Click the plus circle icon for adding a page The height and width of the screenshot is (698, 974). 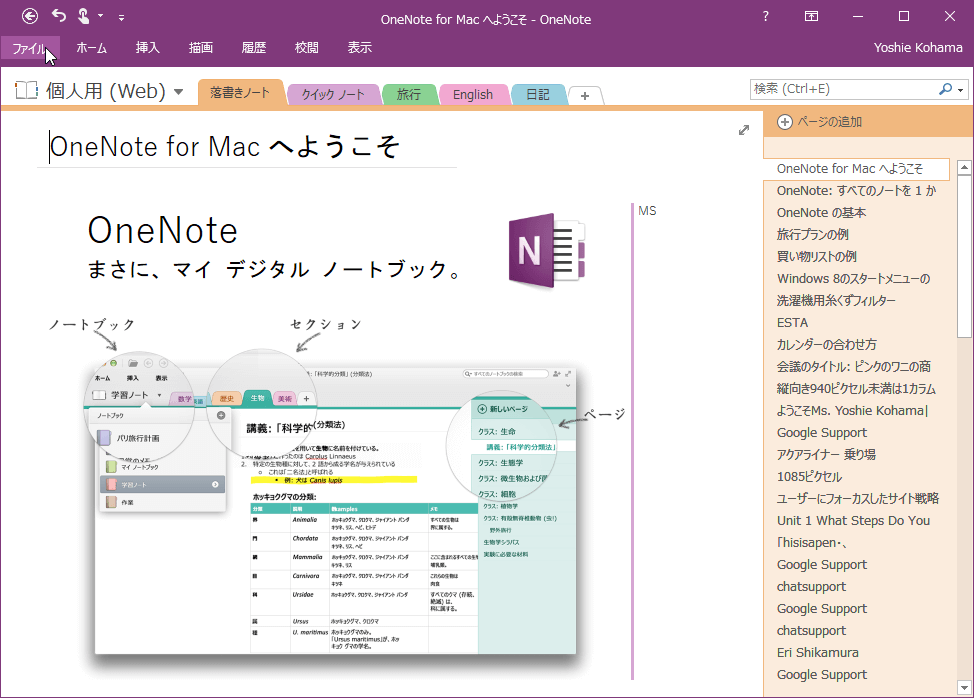point(785,122)
